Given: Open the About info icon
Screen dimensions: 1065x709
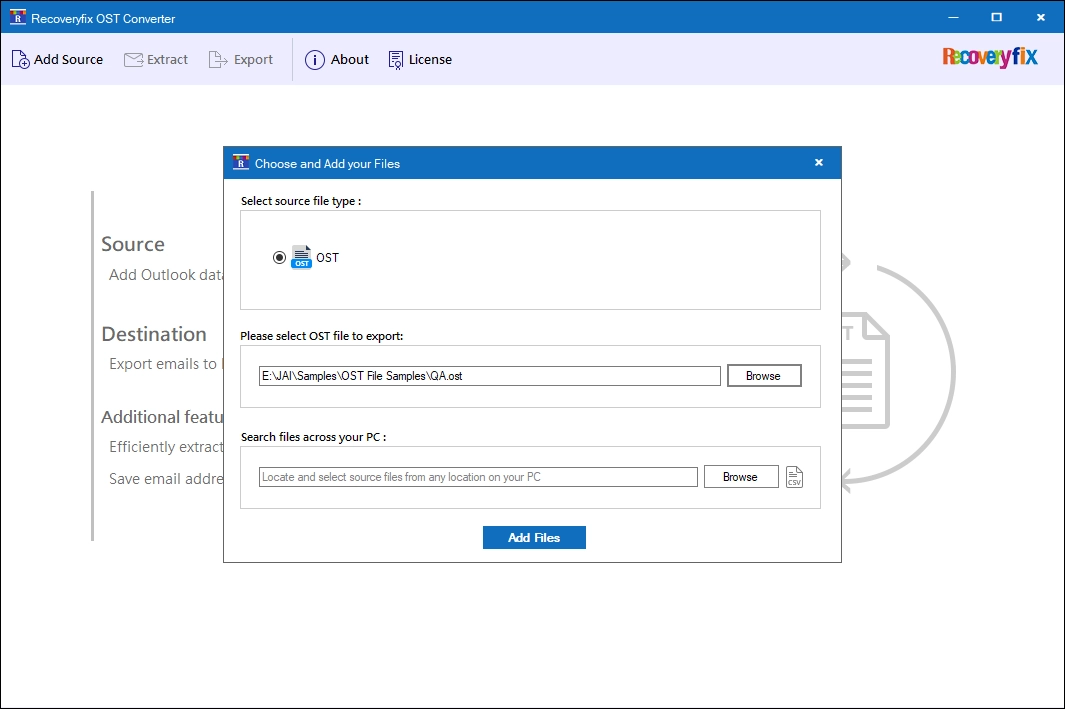Looking at the screenshot, I should (314, 60).
